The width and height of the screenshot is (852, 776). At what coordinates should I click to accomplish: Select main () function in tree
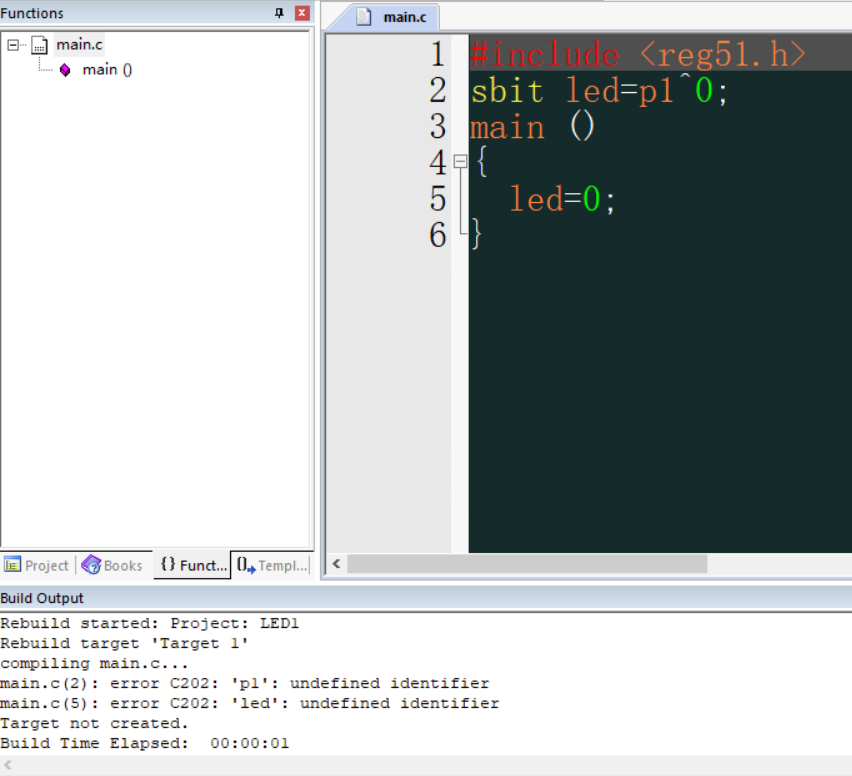[107, 70]
